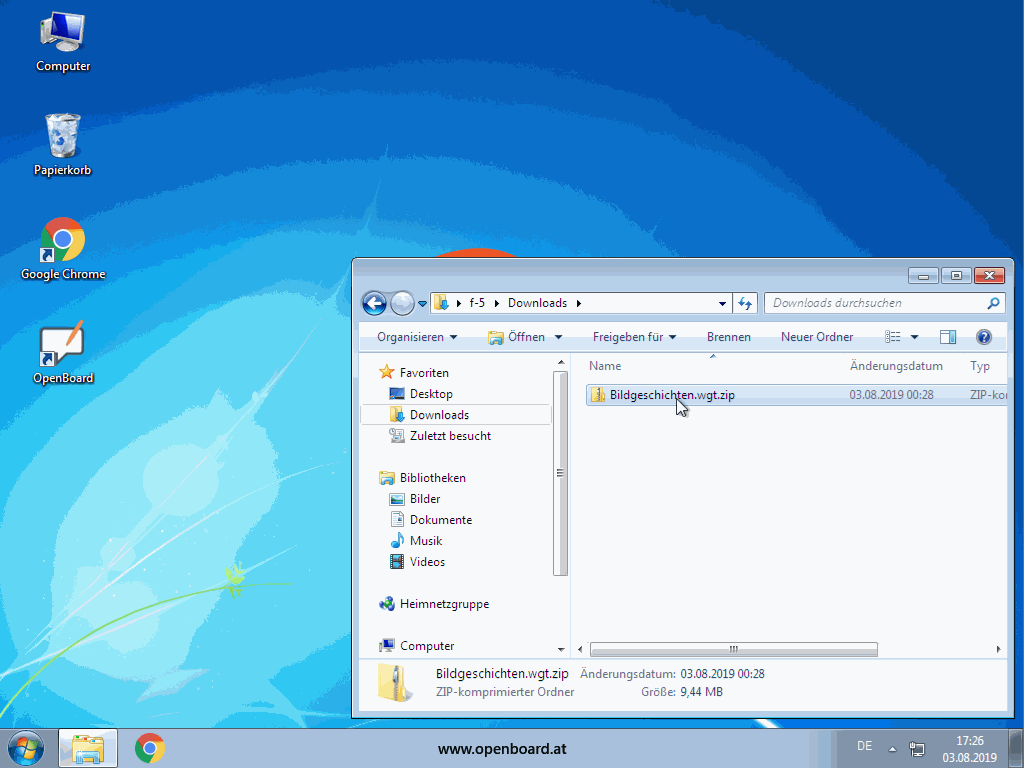Click the search magnifier icon

[x=993, y=303]
